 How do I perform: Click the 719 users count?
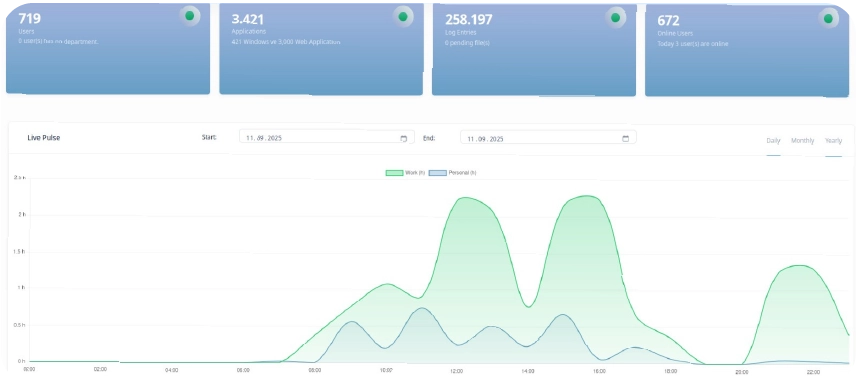click(30, 18)
